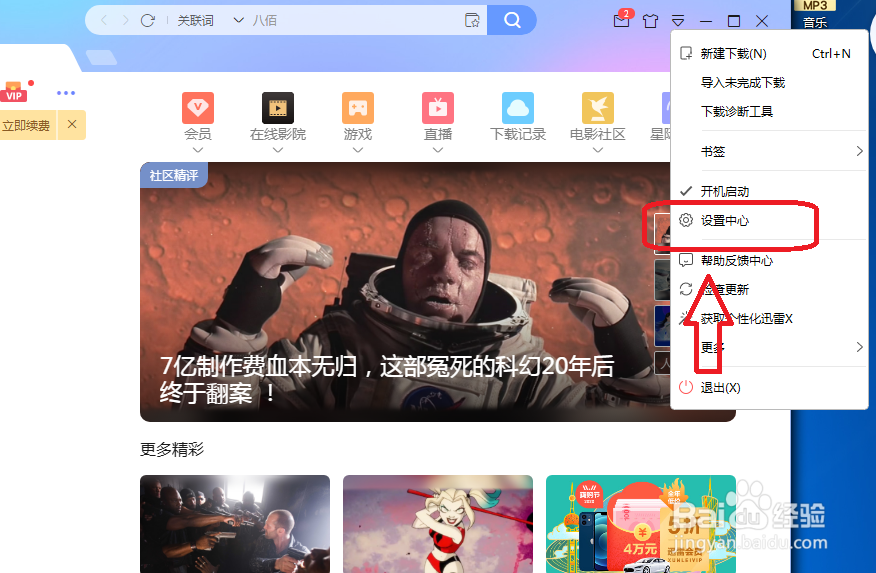Click the bookmark star icon in search bar
The image size is (876, 573).
pos(472,21)
